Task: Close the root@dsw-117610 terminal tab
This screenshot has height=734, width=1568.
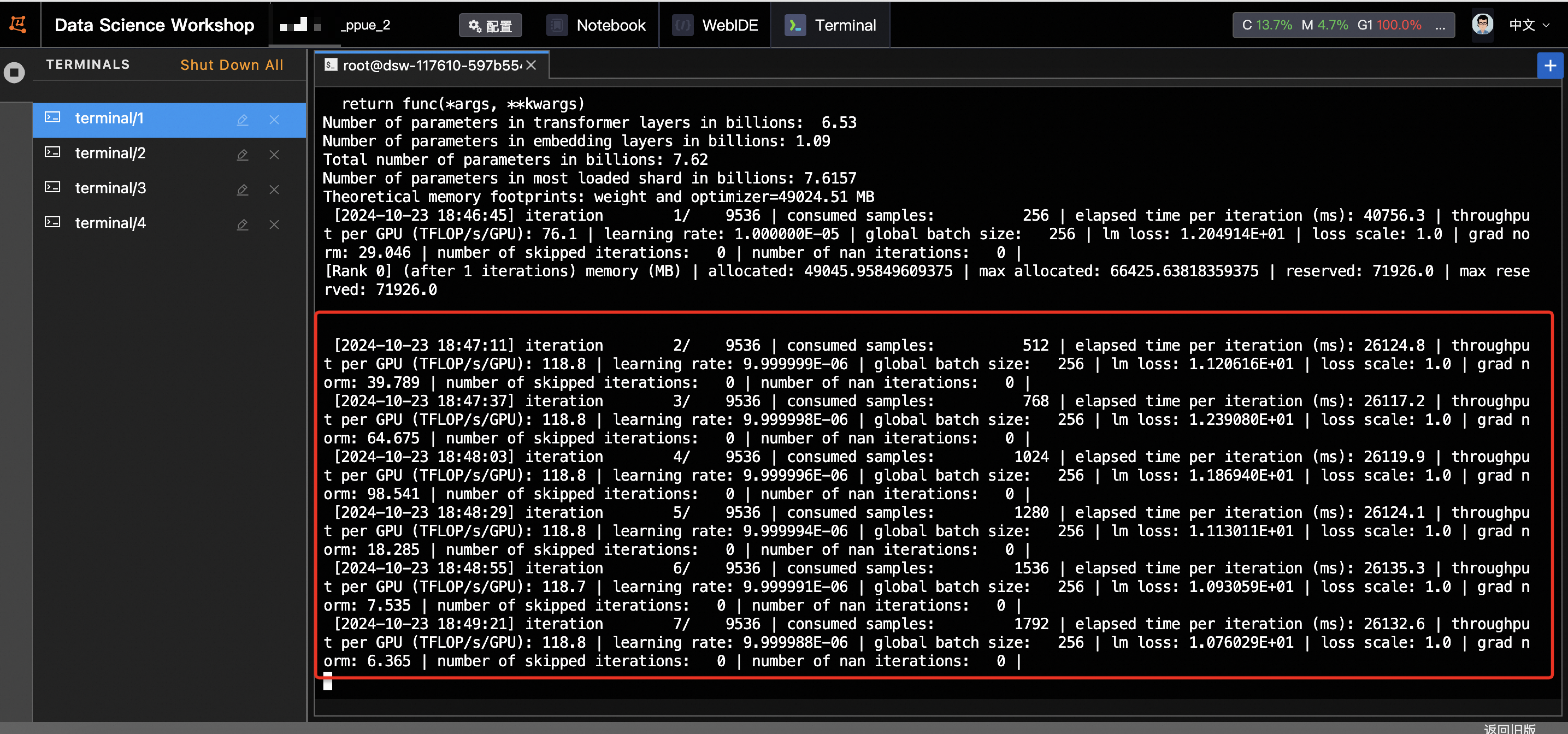Action: (x=531, y=65)
